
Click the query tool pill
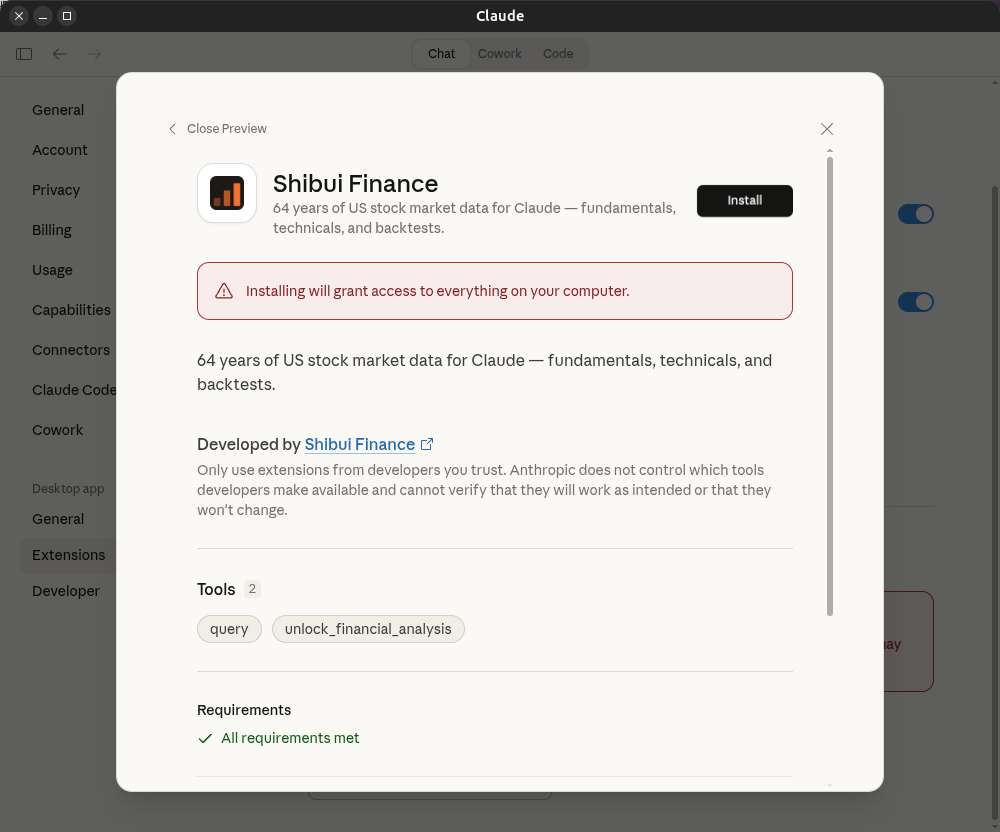pyautogui.click(x=229, y=629)
